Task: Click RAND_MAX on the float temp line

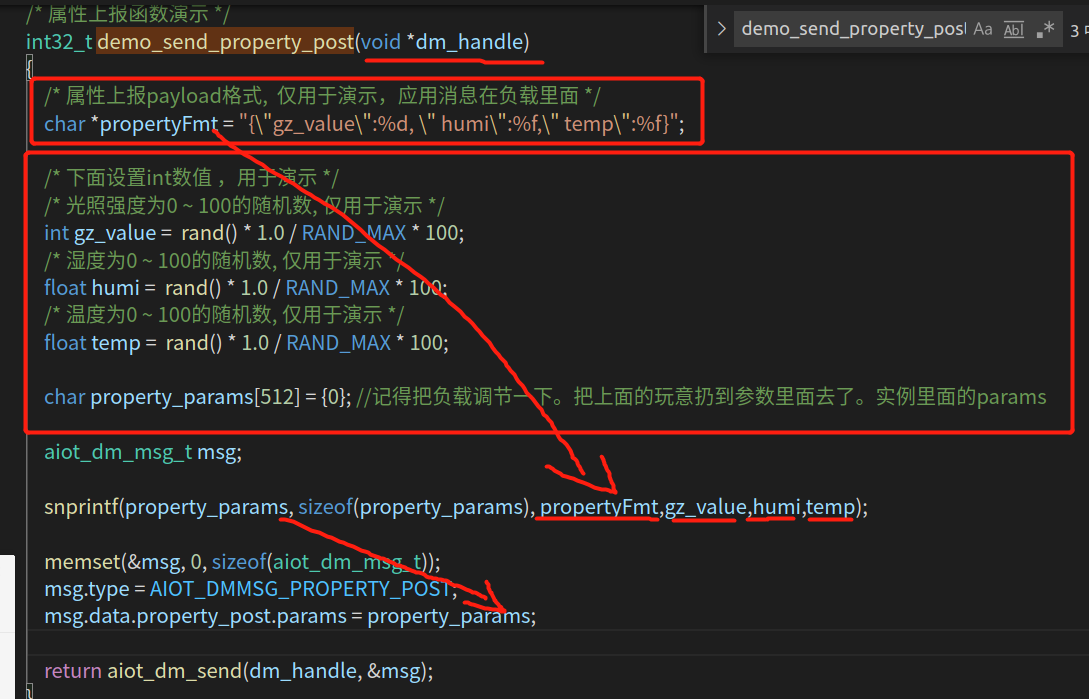Action: click(x=339, y=343)
